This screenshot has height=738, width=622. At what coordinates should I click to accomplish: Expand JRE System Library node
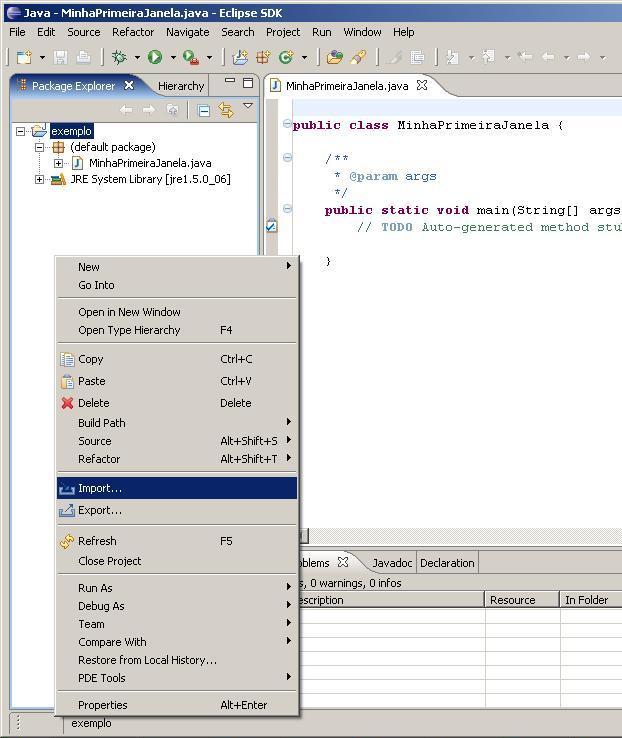pyautogui.click(x=40, y=179)
